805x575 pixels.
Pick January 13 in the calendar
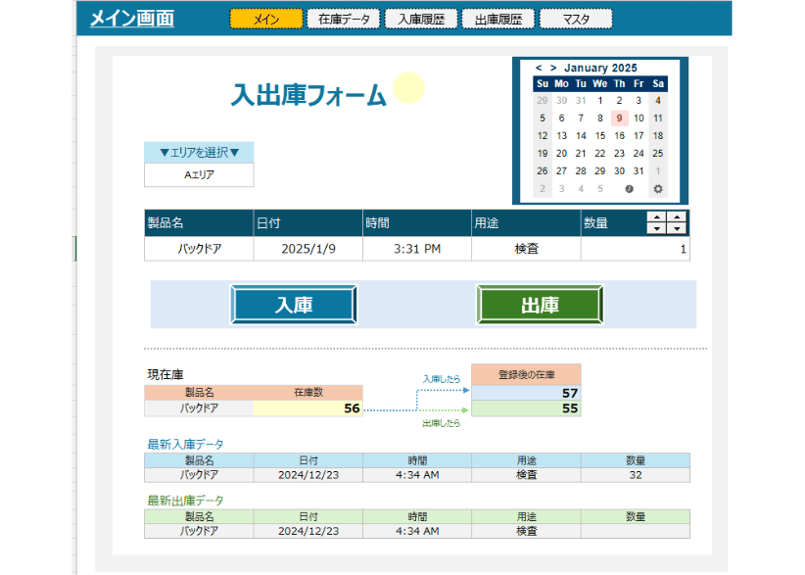562,136
